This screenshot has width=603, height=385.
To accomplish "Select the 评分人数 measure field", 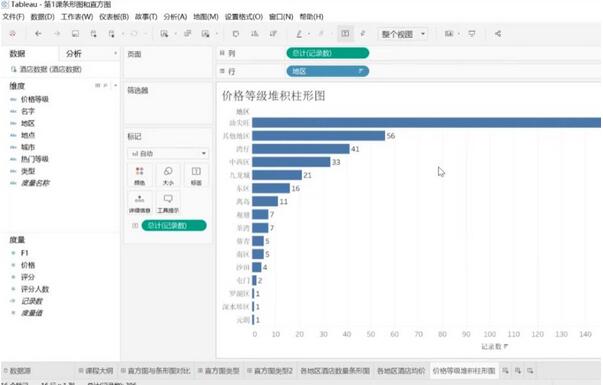I will point(35,289).
